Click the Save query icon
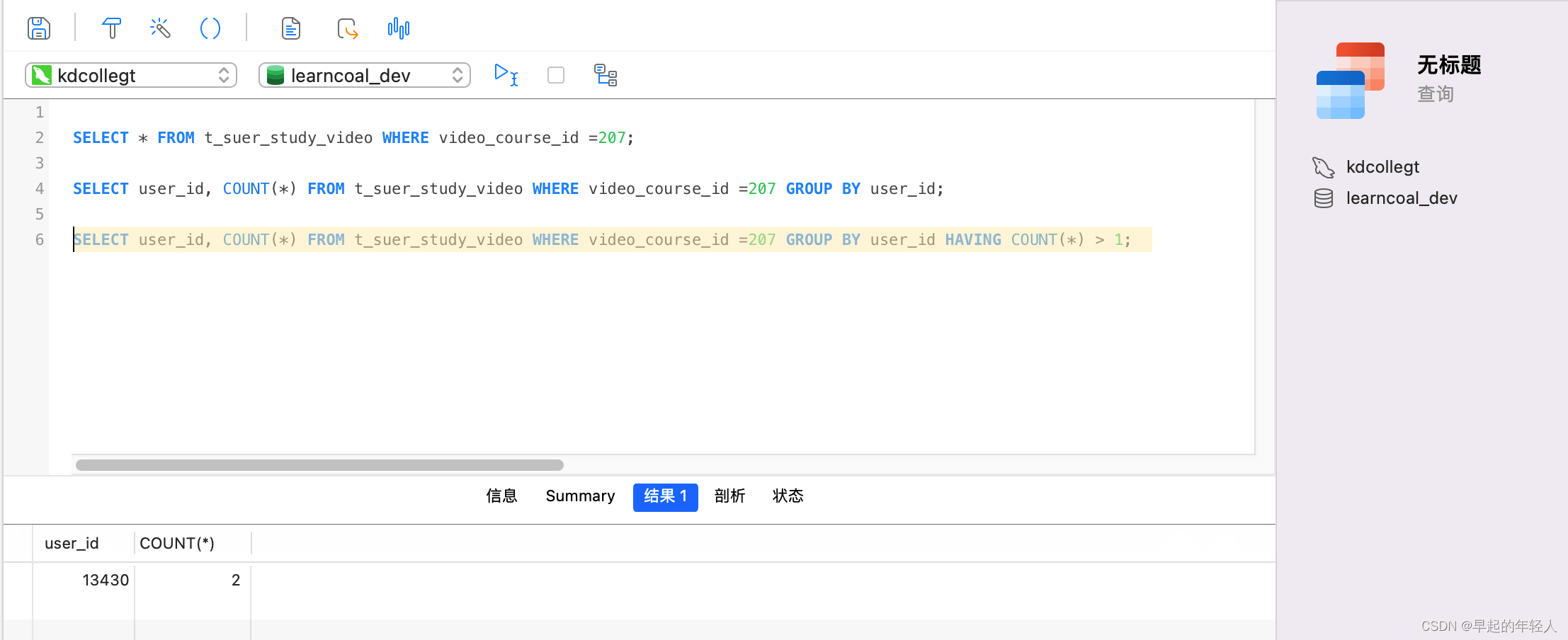 click(39, 28)
